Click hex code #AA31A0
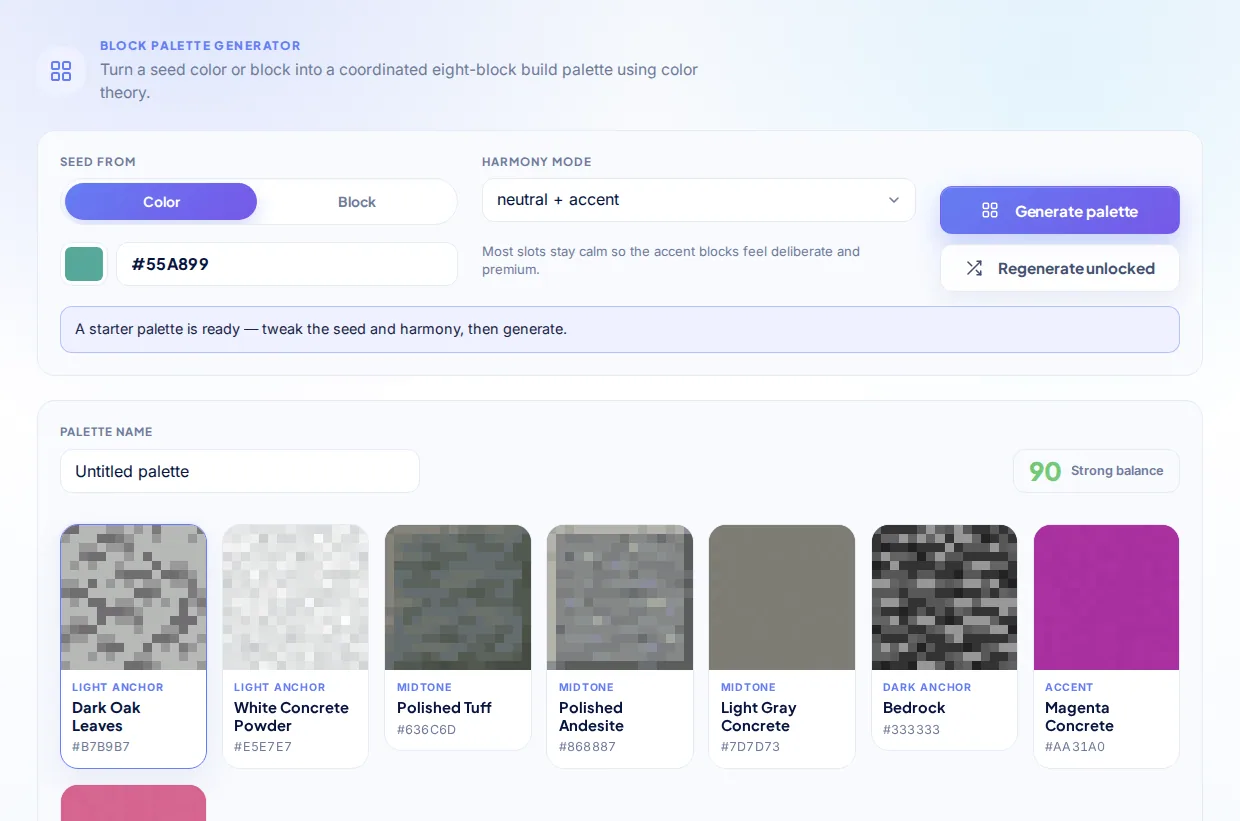 1075,747
